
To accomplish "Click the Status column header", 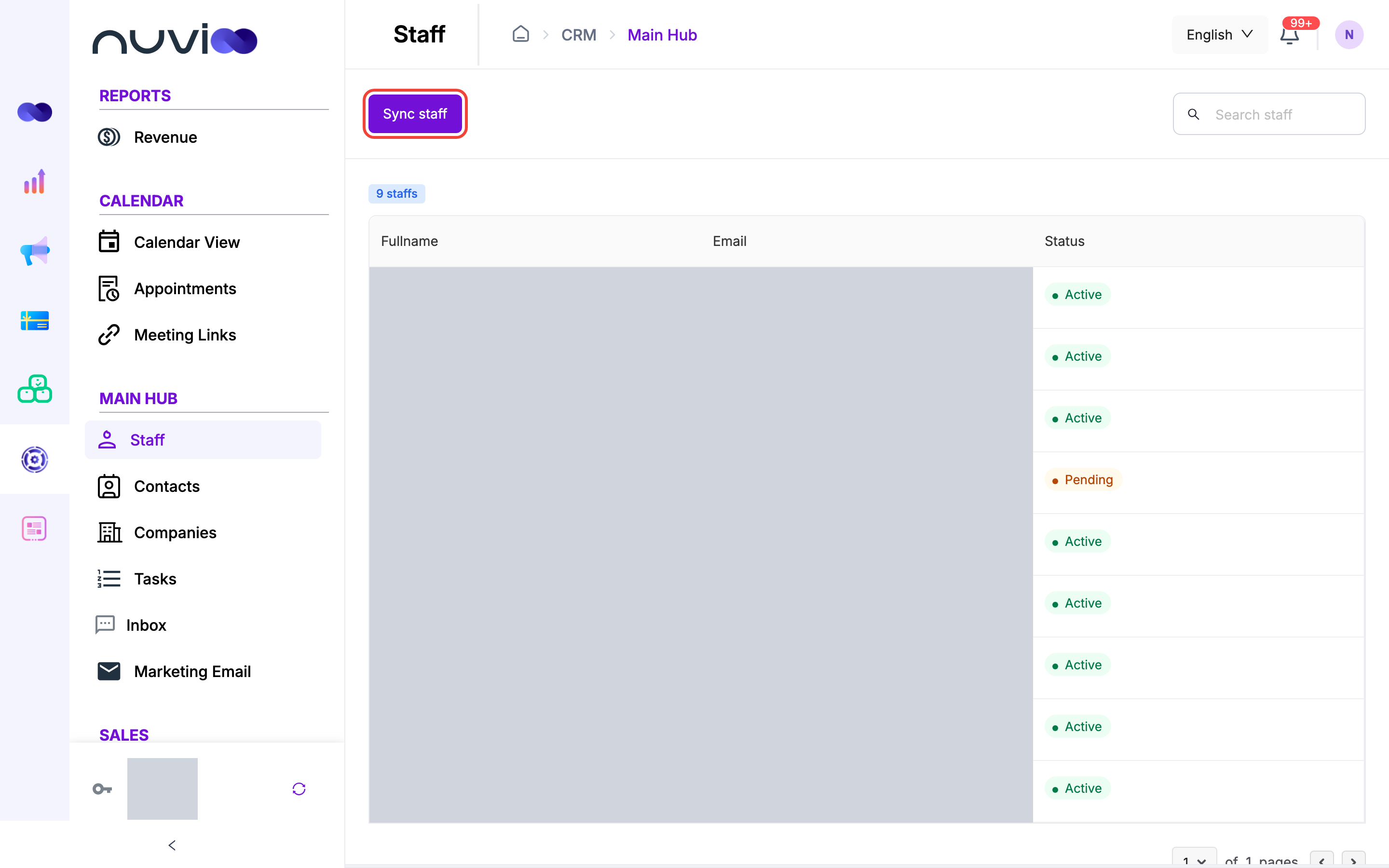I will [x=1064, y=241].
